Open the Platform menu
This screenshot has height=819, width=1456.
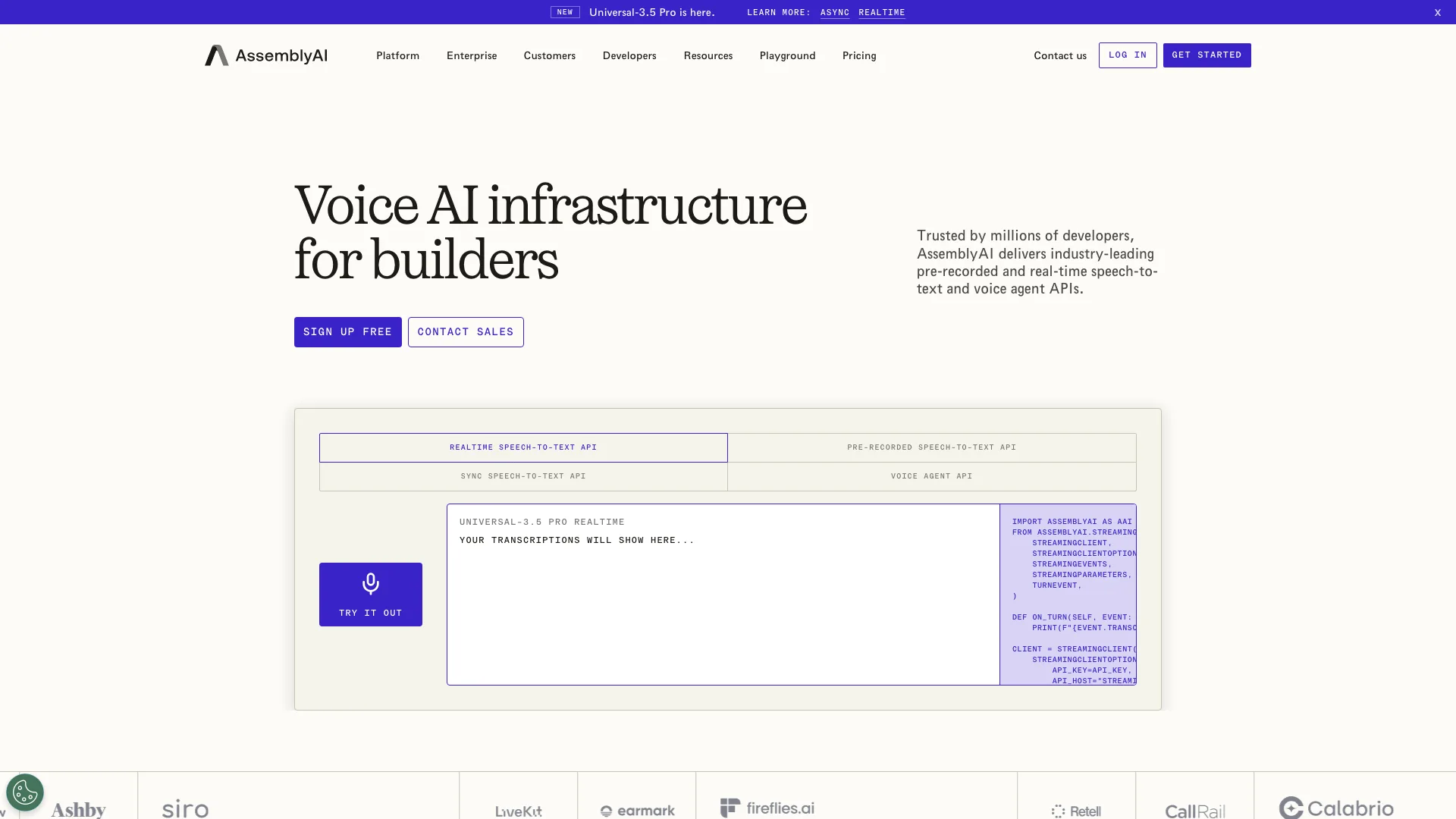click(397, 55)
